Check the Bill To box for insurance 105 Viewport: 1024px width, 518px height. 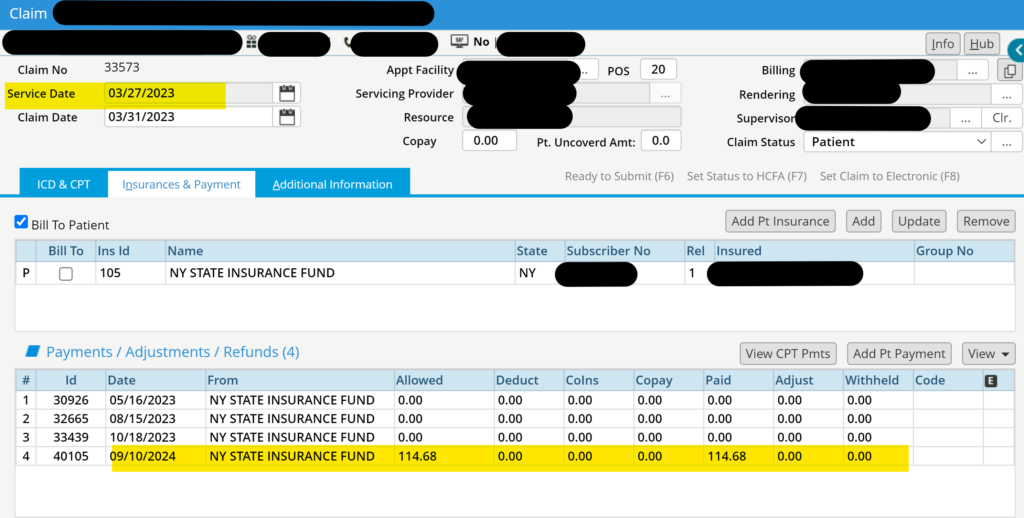[x=66, y=273]
